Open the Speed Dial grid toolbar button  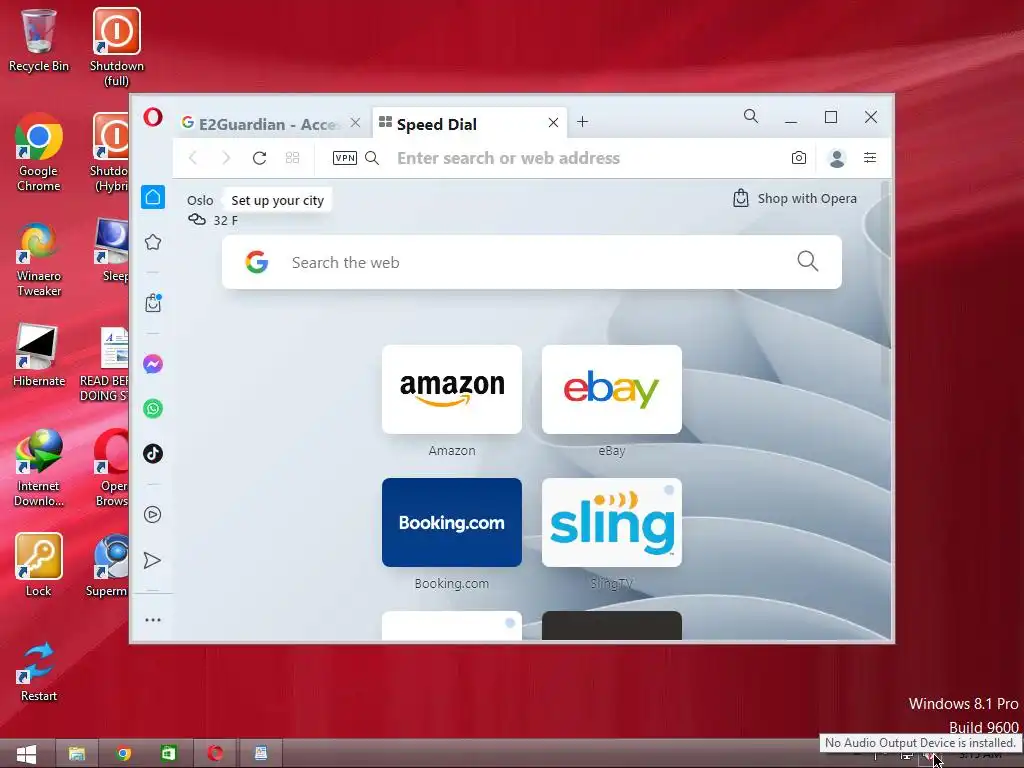[293, 158]
